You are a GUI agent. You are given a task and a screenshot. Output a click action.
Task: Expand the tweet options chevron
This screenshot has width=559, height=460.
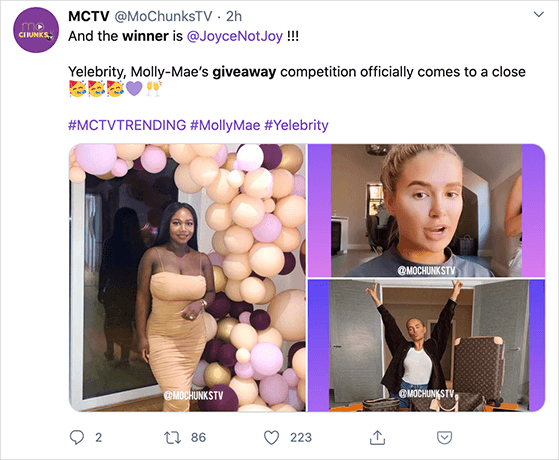(538, 15)
